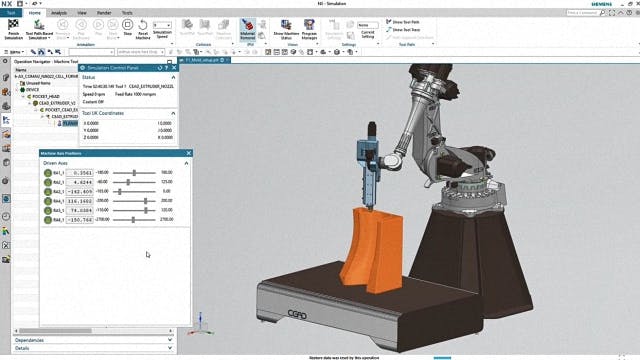Open the Quick Access save icon beside NX logo
The height and width of the screenshot is (360, 640).
pyautogui.click(x=20, y=4)
